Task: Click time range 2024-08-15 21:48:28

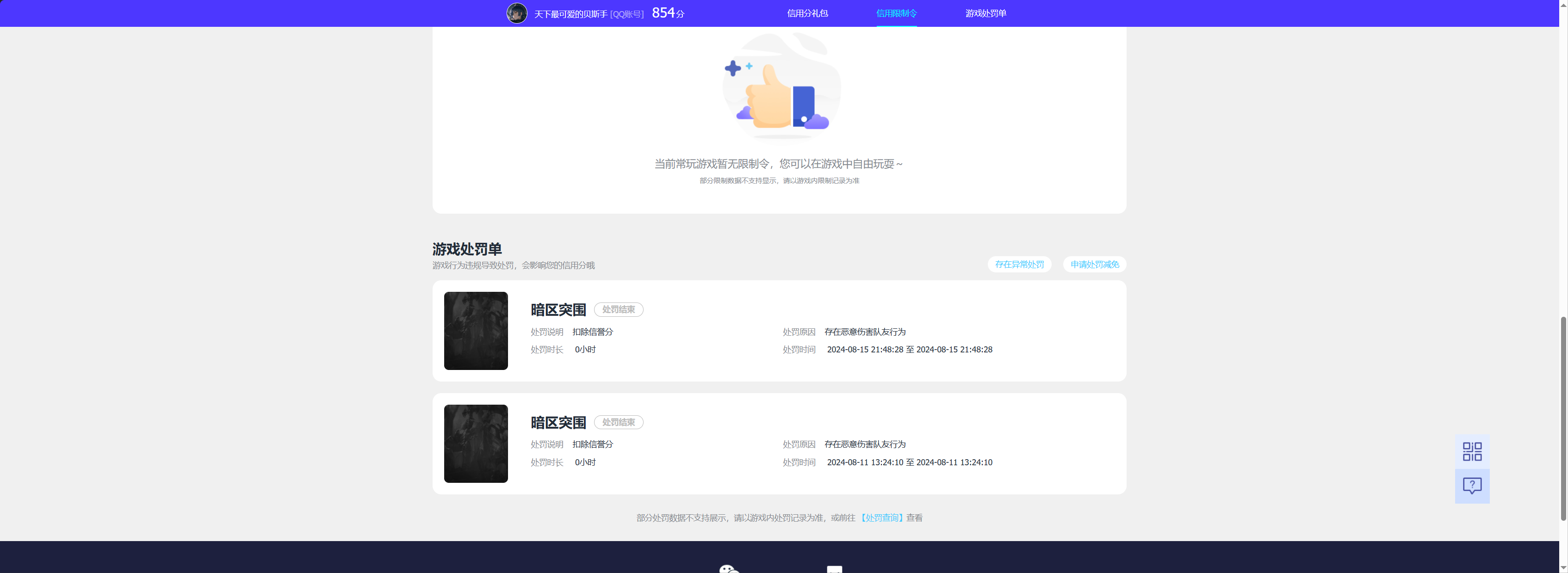Action: 910,350
